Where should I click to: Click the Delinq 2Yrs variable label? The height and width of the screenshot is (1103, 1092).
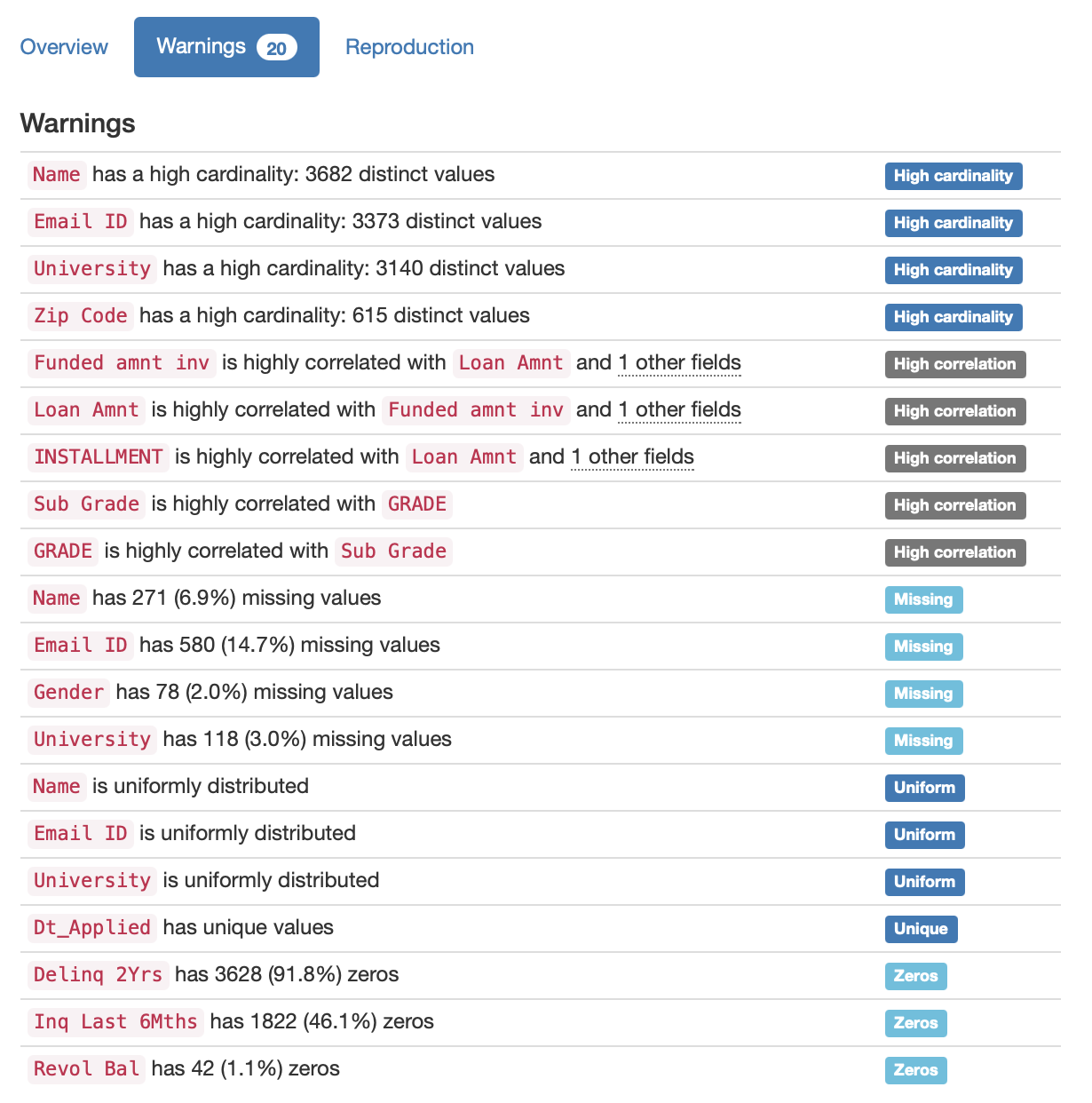click(98, 975)
